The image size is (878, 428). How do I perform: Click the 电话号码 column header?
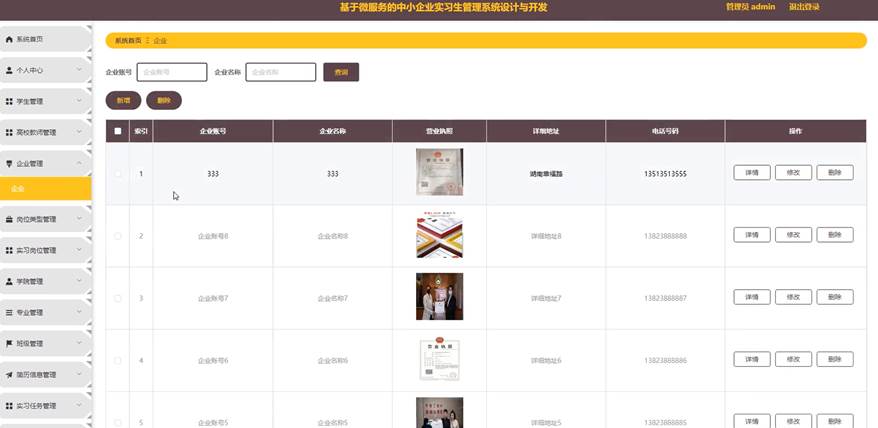point(665,131)
